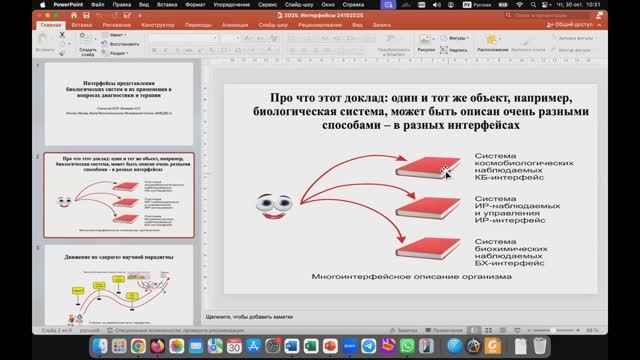640x360 pixels.
Task: Switch to slide sorter grid view
Action: (489, 330)
